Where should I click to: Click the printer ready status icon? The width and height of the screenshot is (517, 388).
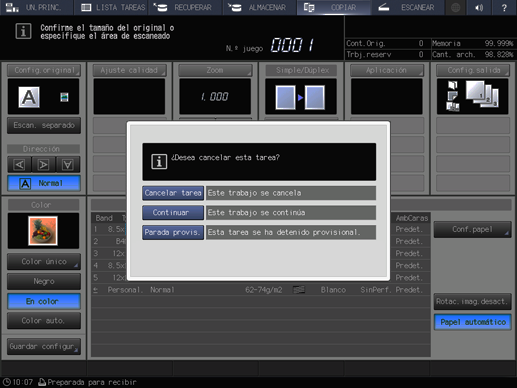(x=42, y=382)
